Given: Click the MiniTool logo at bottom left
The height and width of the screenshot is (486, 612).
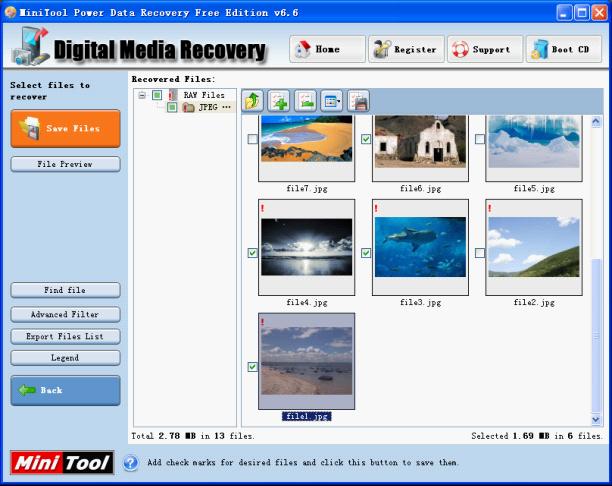Looking at the screenshot, I should [62, 463].
